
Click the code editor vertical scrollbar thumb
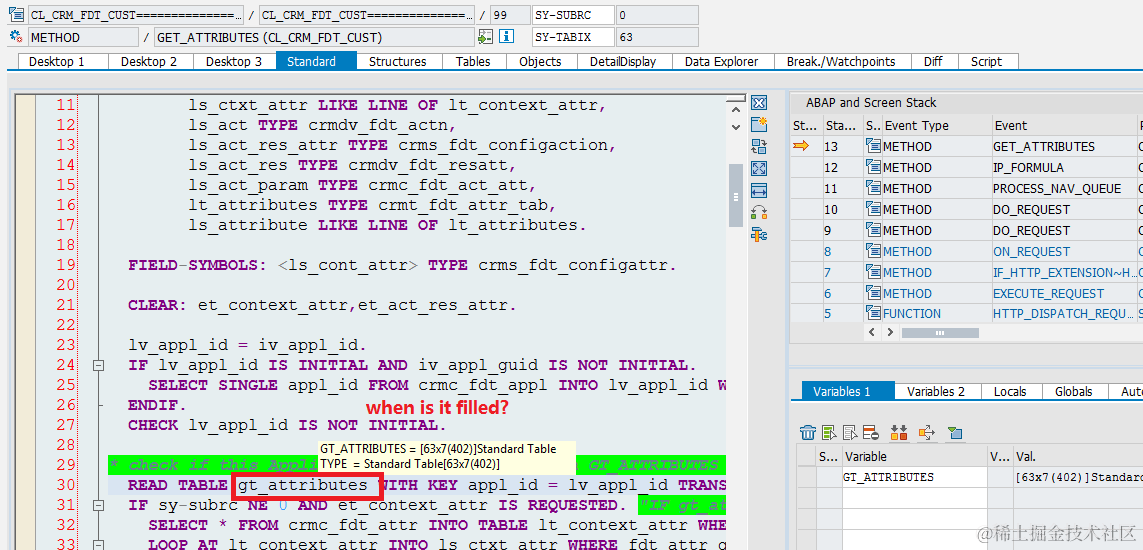pos(736,195)
